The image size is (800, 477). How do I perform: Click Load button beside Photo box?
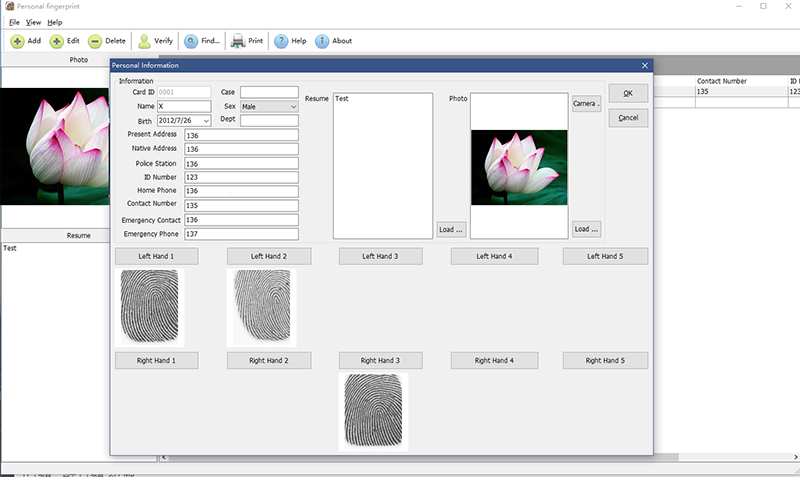(586, 230)
